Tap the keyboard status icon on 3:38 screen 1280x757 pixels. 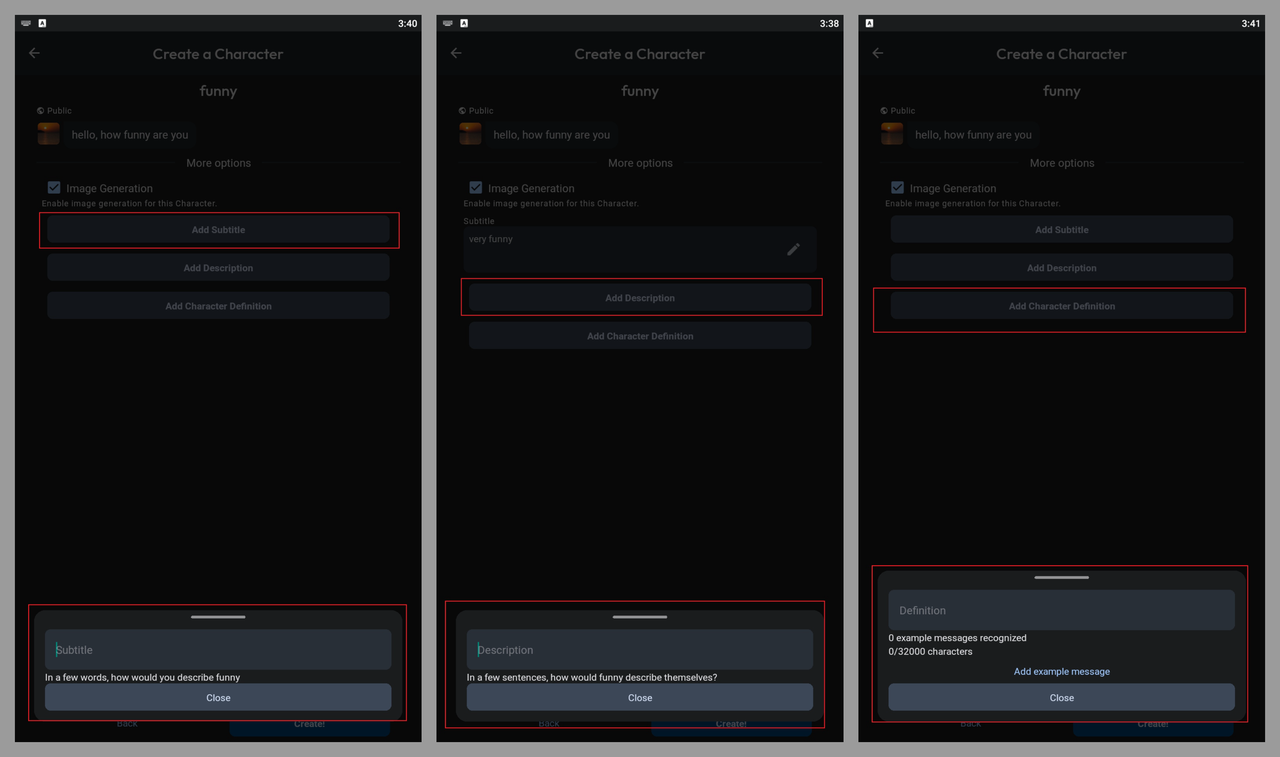[x=448, y=23]
